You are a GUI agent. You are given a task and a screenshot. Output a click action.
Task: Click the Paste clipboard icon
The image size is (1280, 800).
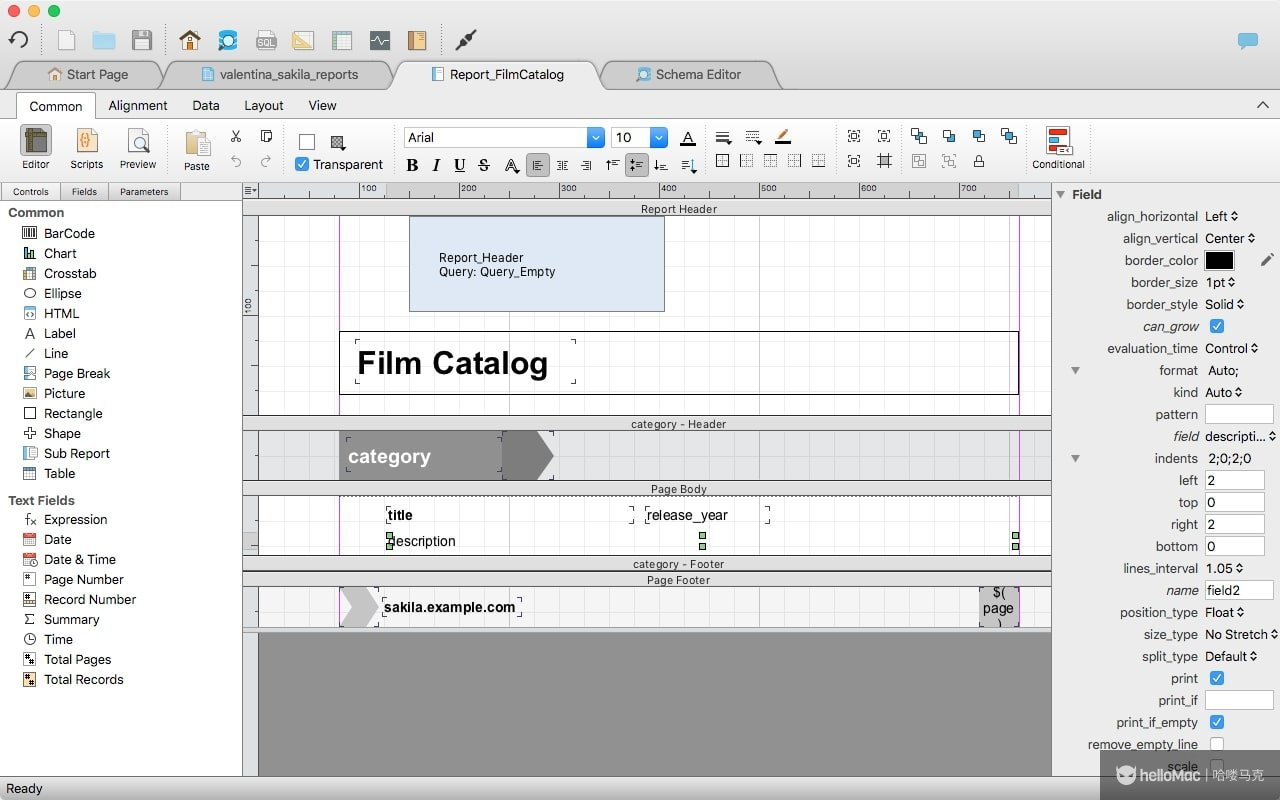(197, 150)
